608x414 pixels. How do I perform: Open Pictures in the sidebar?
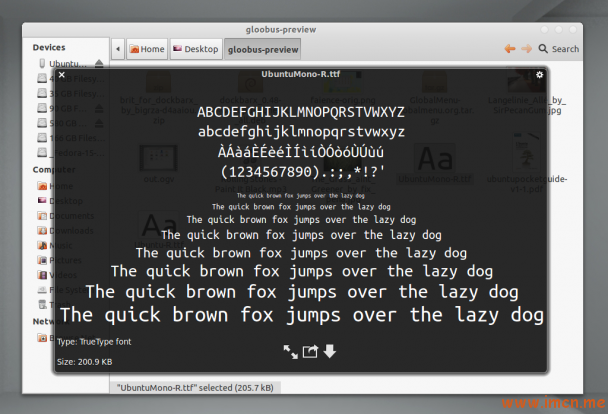[59, 260]
